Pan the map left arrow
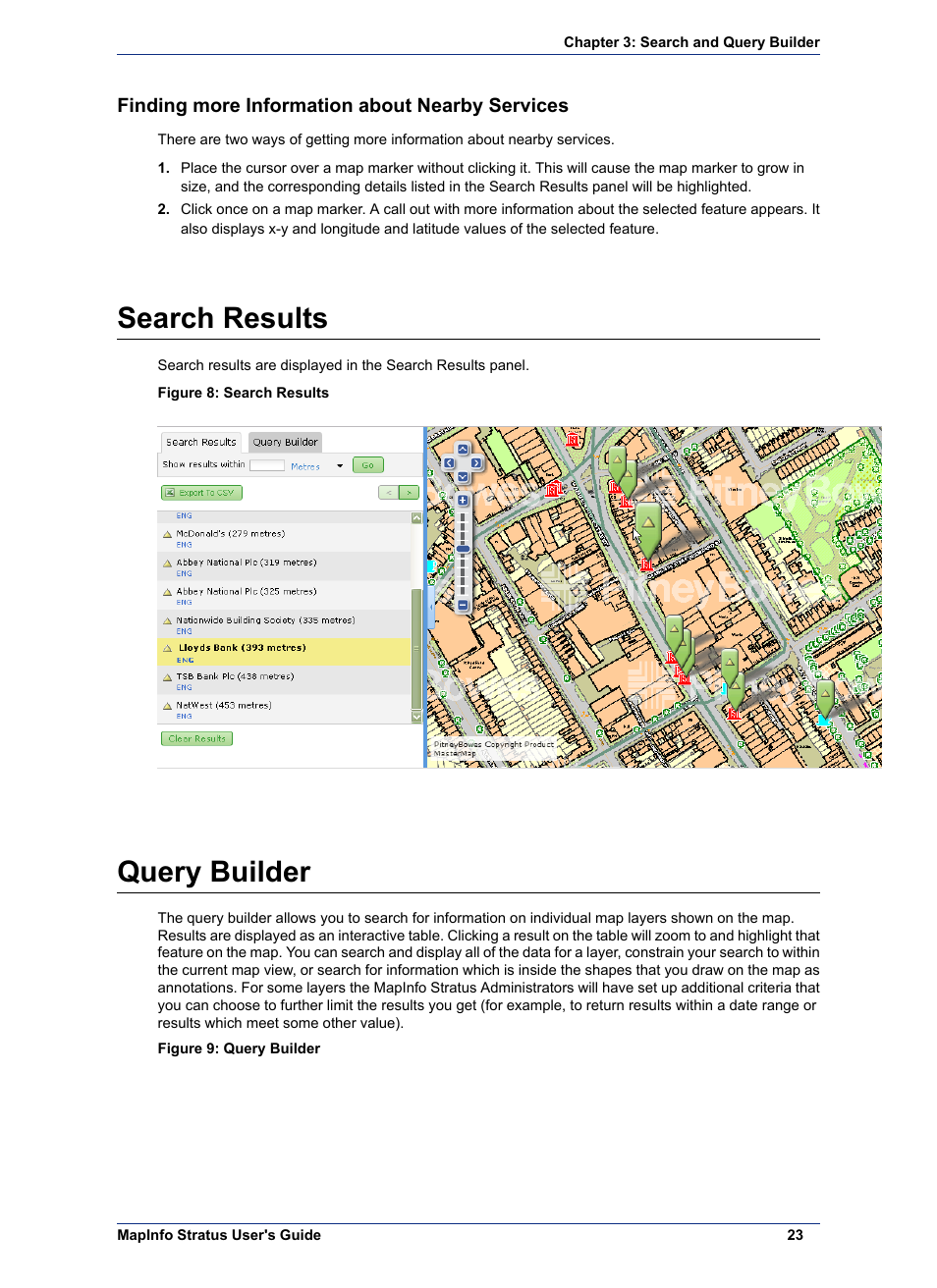The image size is (937, 1288). 449,463
